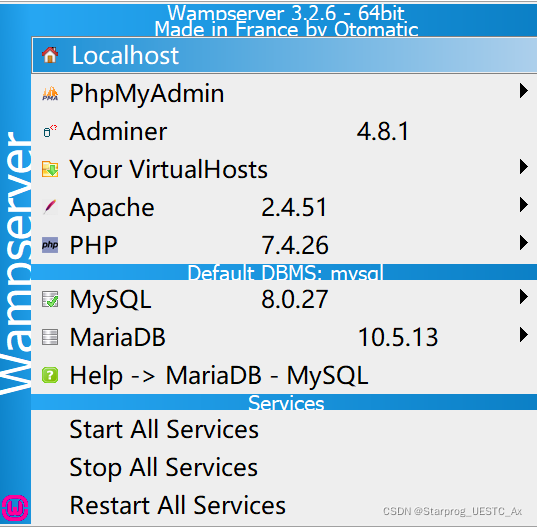537x527 pixels.
Task: Expand the PHP submenu arrow
Action: (523, 242)
